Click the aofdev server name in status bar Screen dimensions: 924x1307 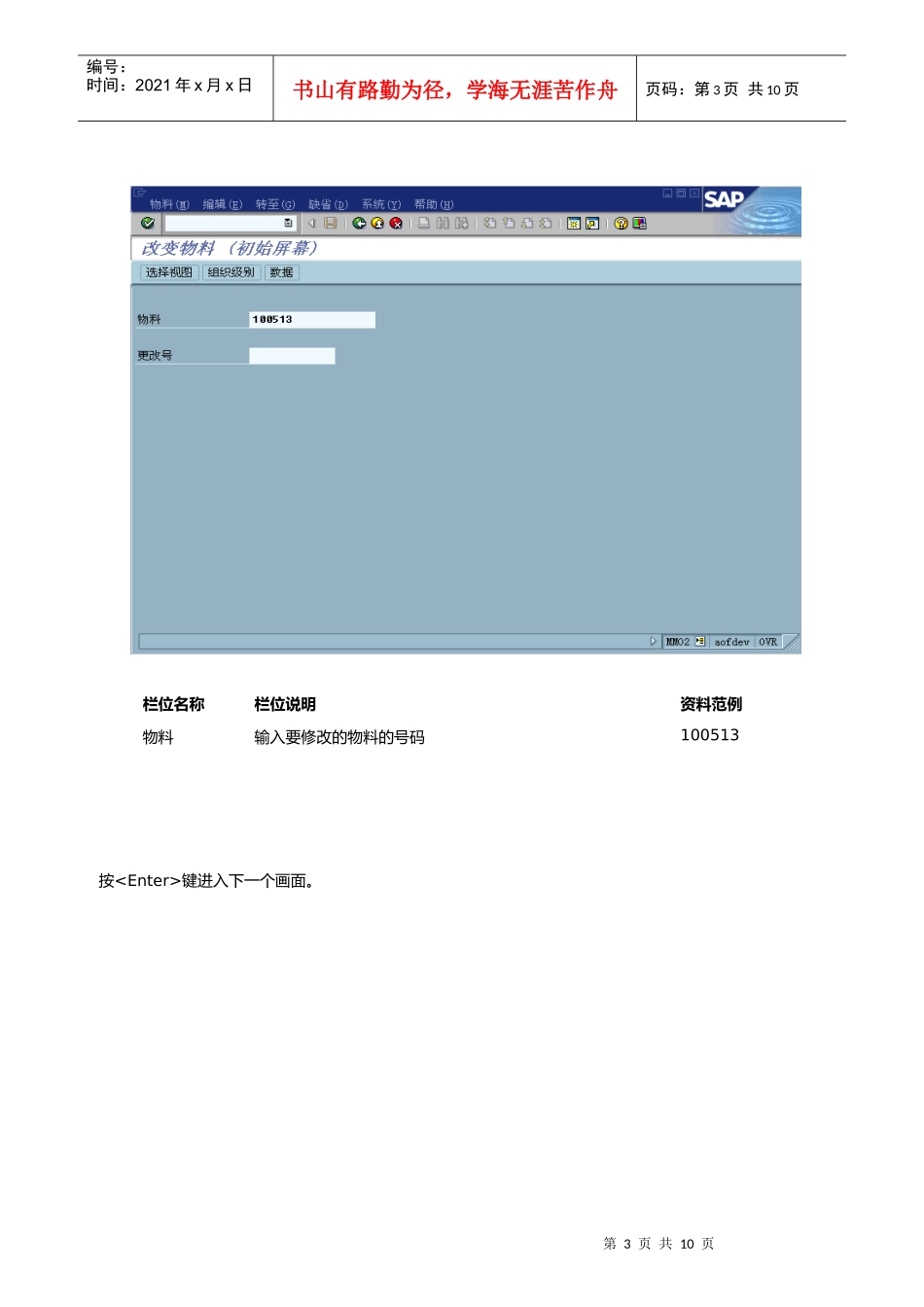731,642
